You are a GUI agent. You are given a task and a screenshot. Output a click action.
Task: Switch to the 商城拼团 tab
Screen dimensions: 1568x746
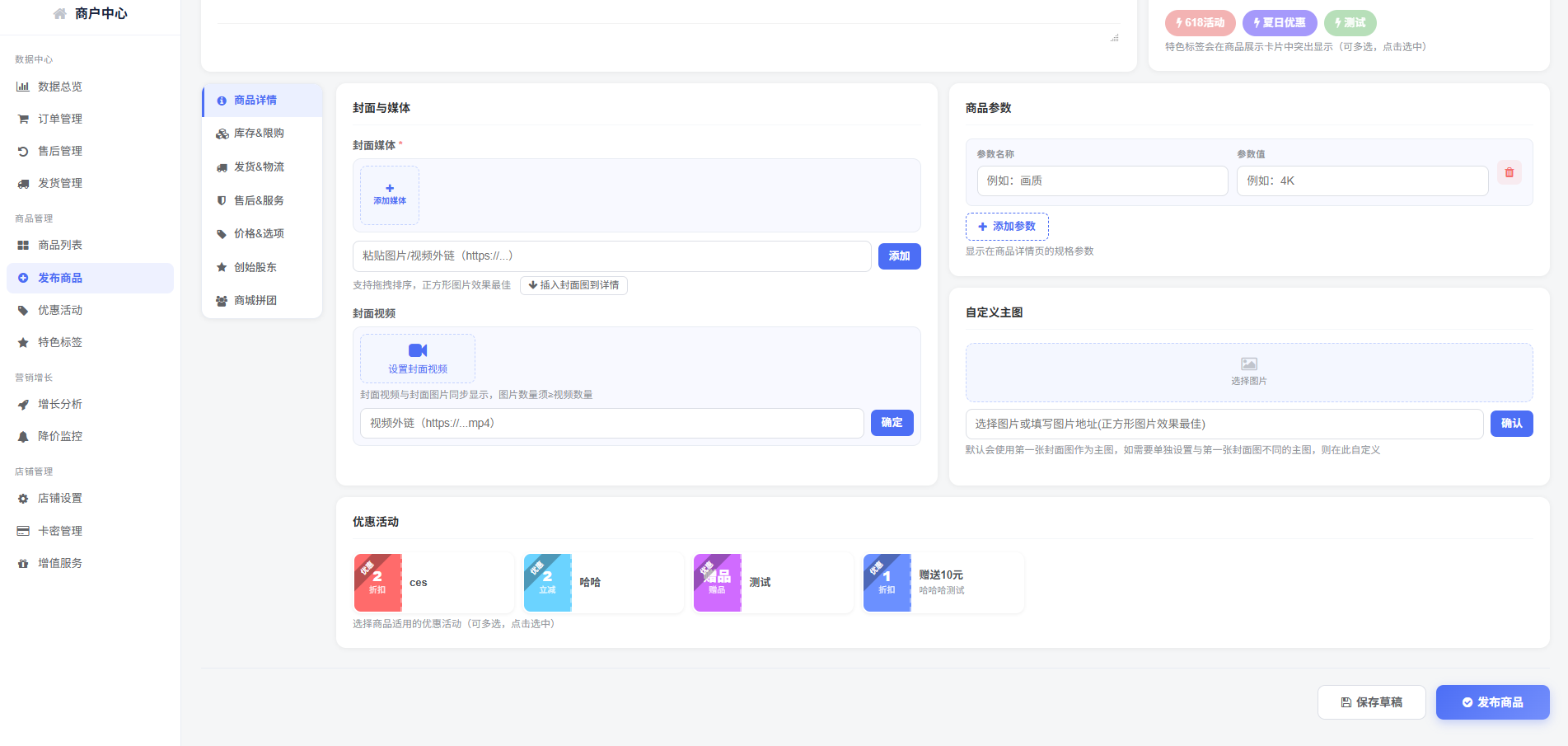click(x=262, y=300)
